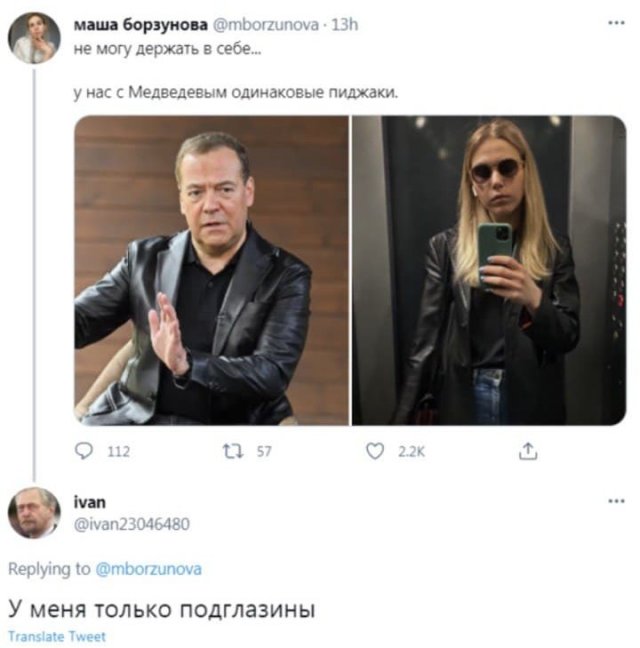640x648 pixels.
Task: Click the share upload icon
Action: coord(526,452)
